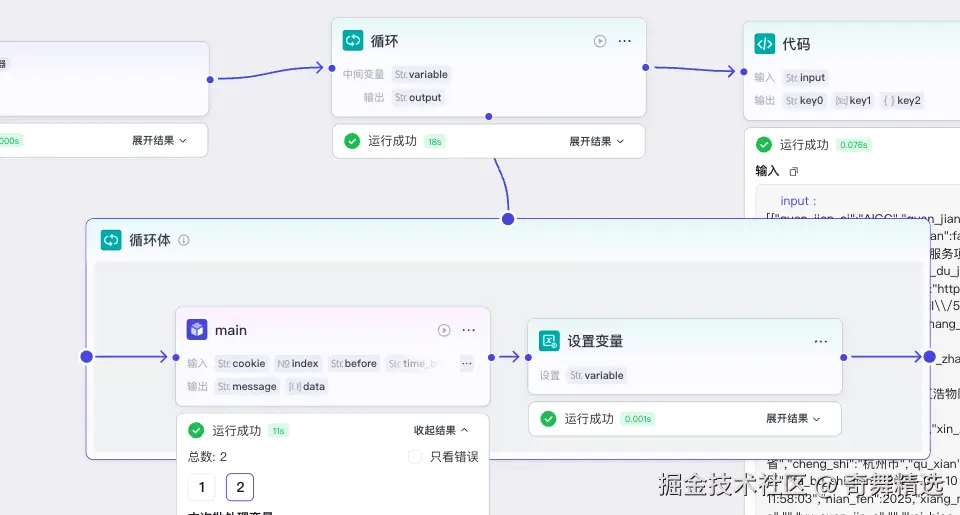Collapse main node results with 收起结果
The image size is (960, 515).
tap(441, 430)
